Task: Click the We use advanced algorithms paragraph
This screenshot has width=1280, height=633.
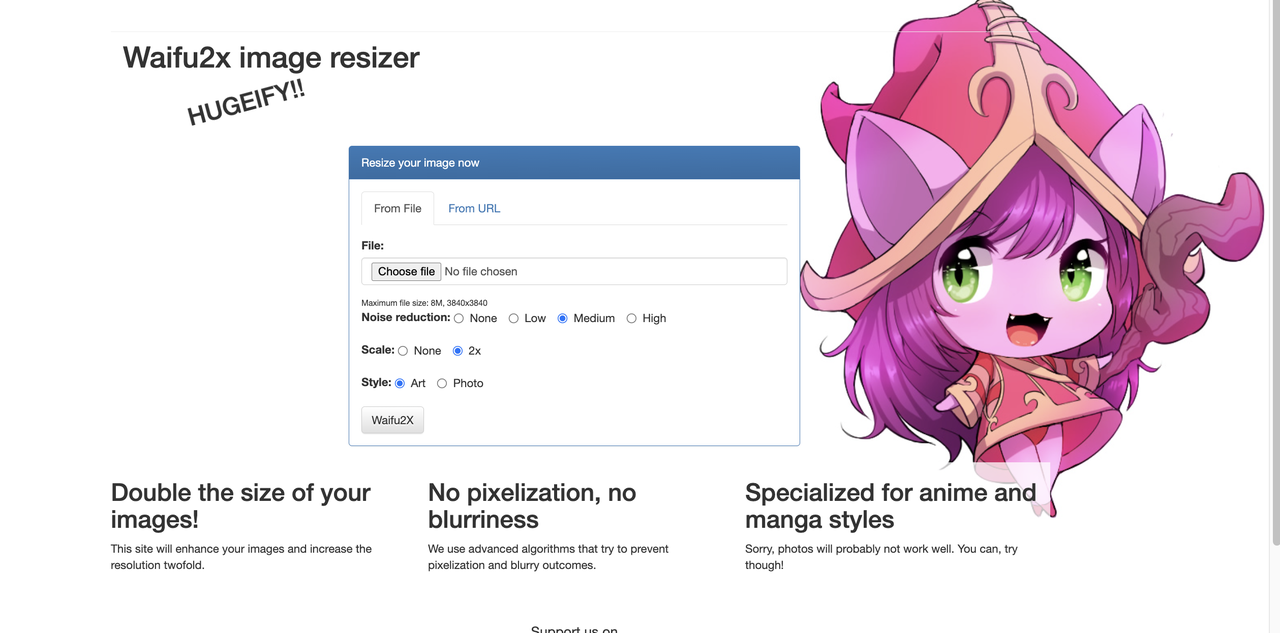Action: click(x=548, y=557)
